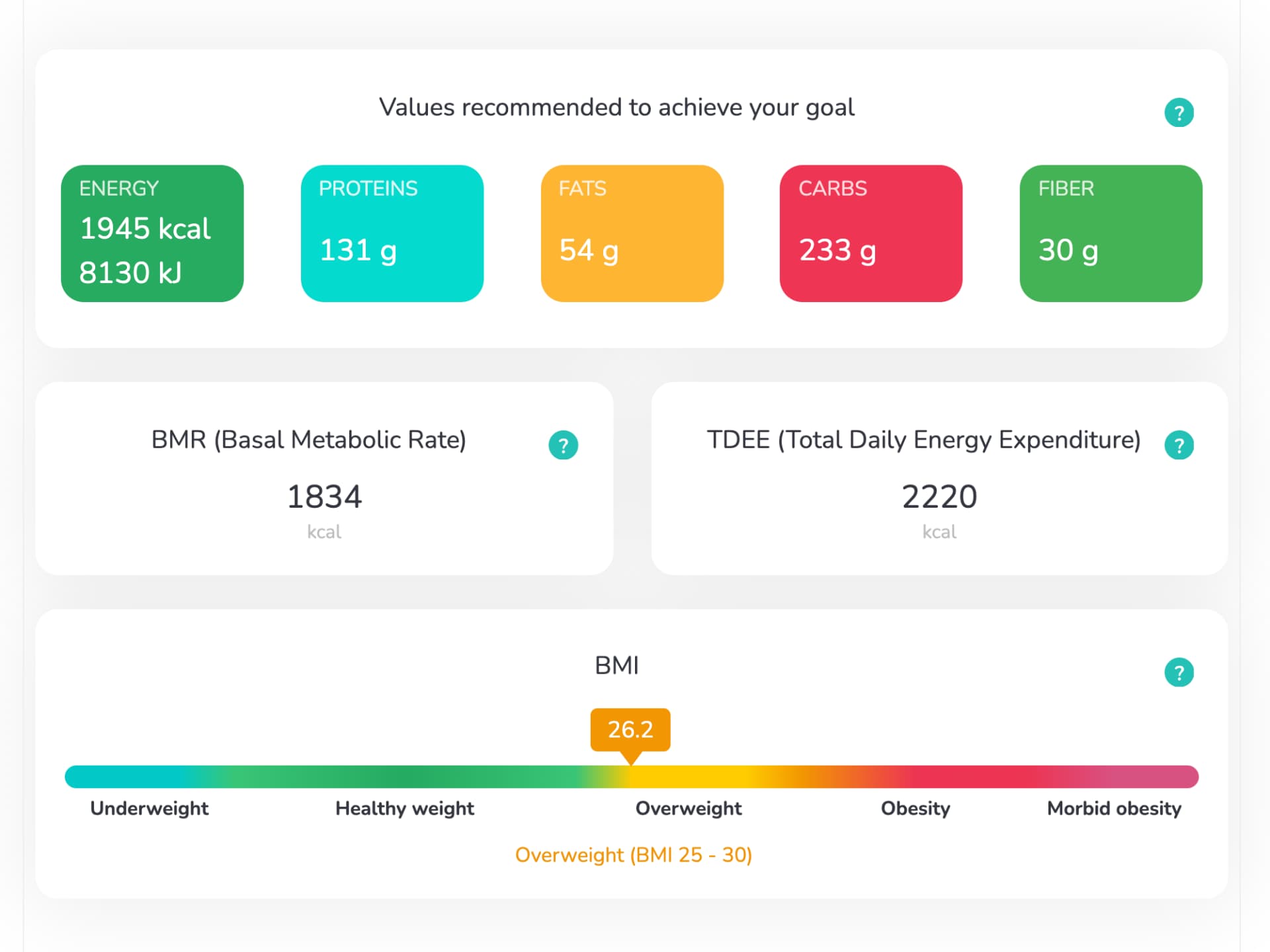The height and width of the screenshot is (952, 1270).
Task: Toggle the Overweight category label
Action: [688, 808]
